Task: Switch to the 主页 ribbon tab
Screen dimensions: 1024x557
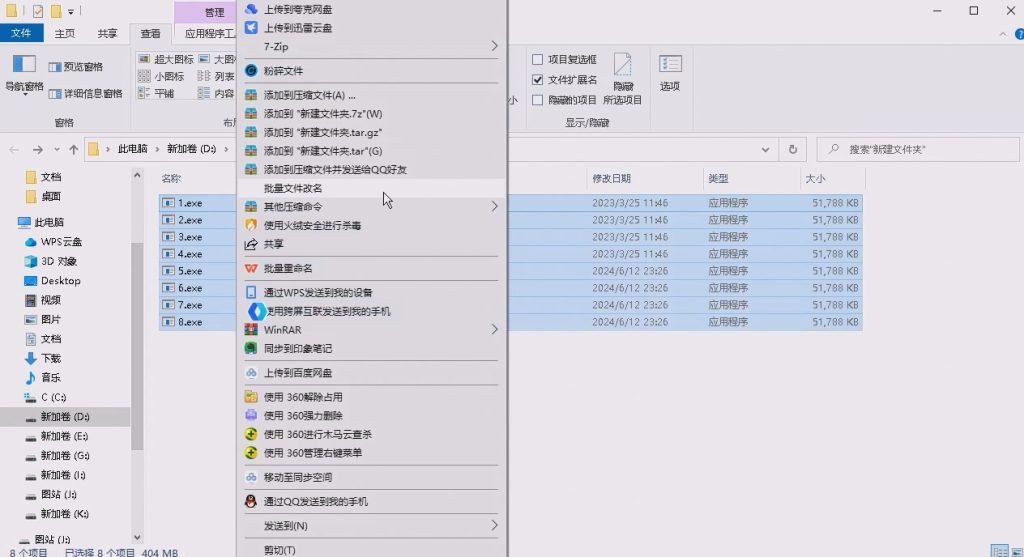Action: coord(65,33)
